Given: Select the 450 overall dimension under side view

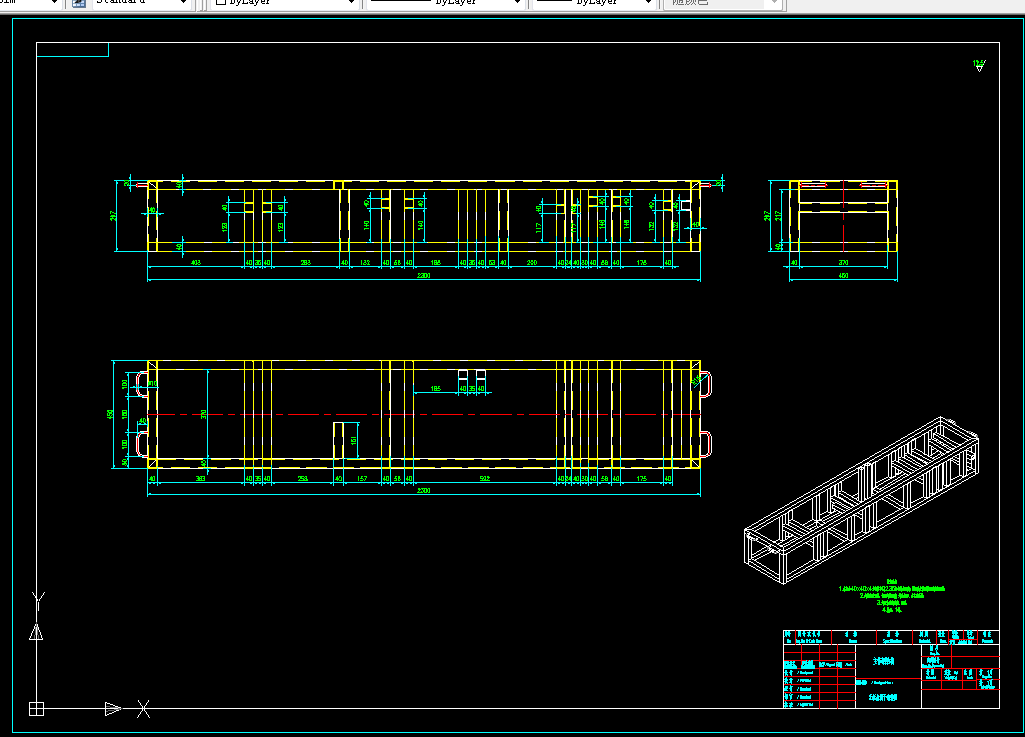Looking at the screenshot, I should (x=843, y=276).
